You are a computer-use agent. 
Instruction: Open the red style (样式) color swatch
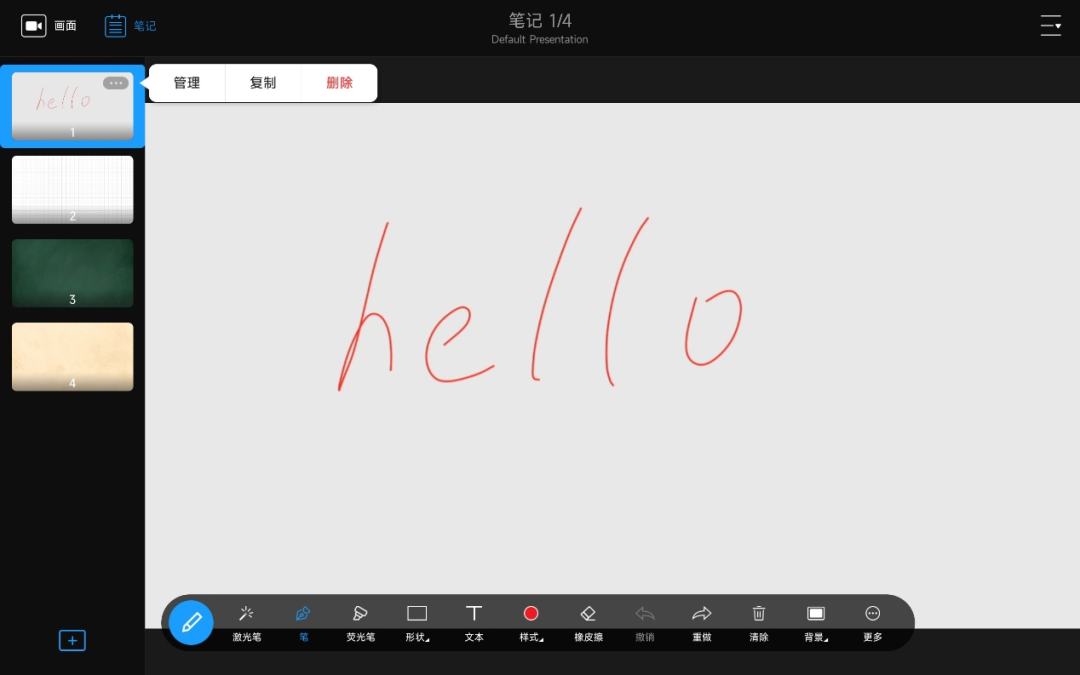531,614
